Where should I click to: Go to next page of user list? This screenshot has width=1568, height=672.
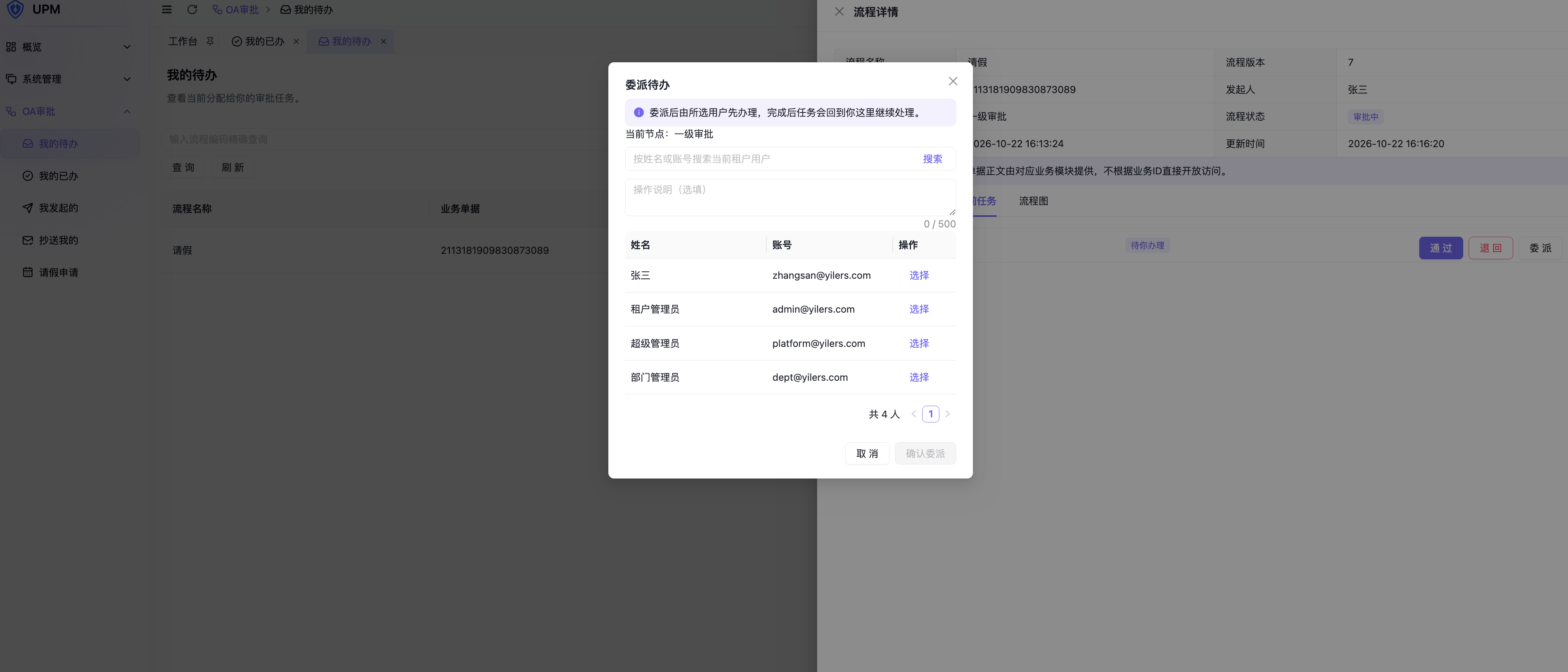(x=947, y=414)
